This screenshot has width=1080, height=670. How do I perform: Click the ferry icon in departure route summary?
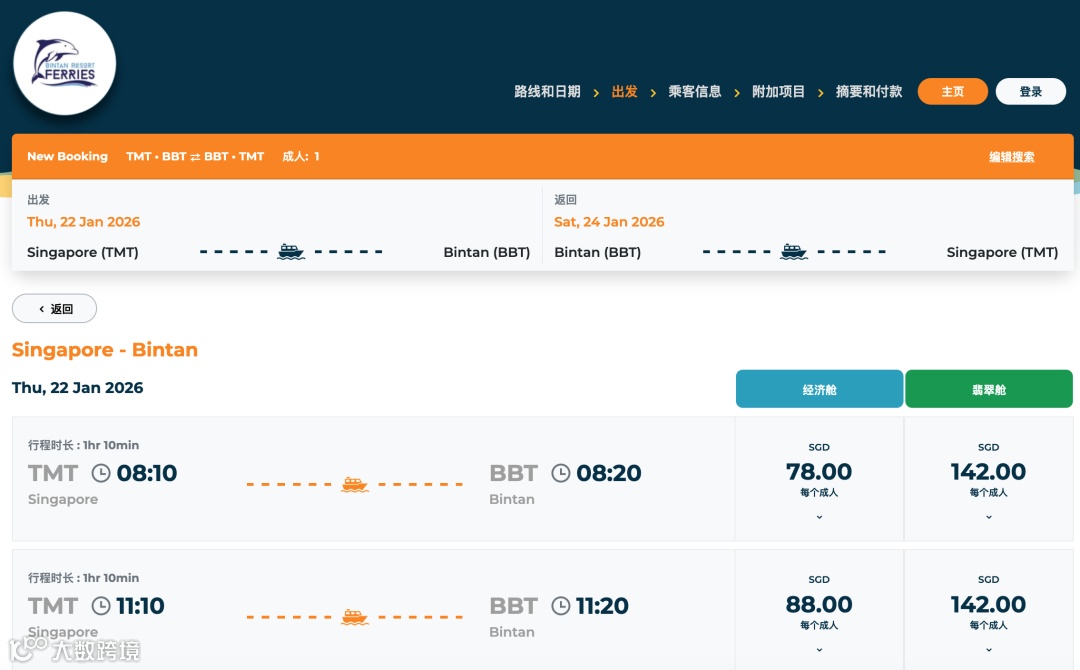pyautogui.click(x=291, y=251)
